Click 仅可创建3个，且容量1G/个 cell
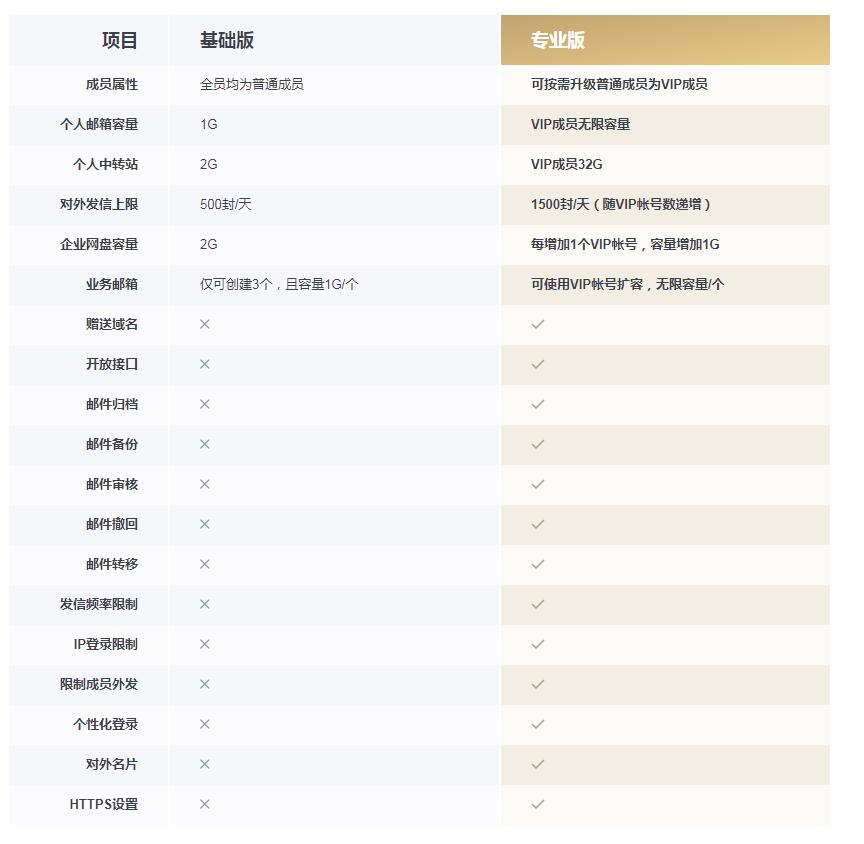 (x=279, y=284)
